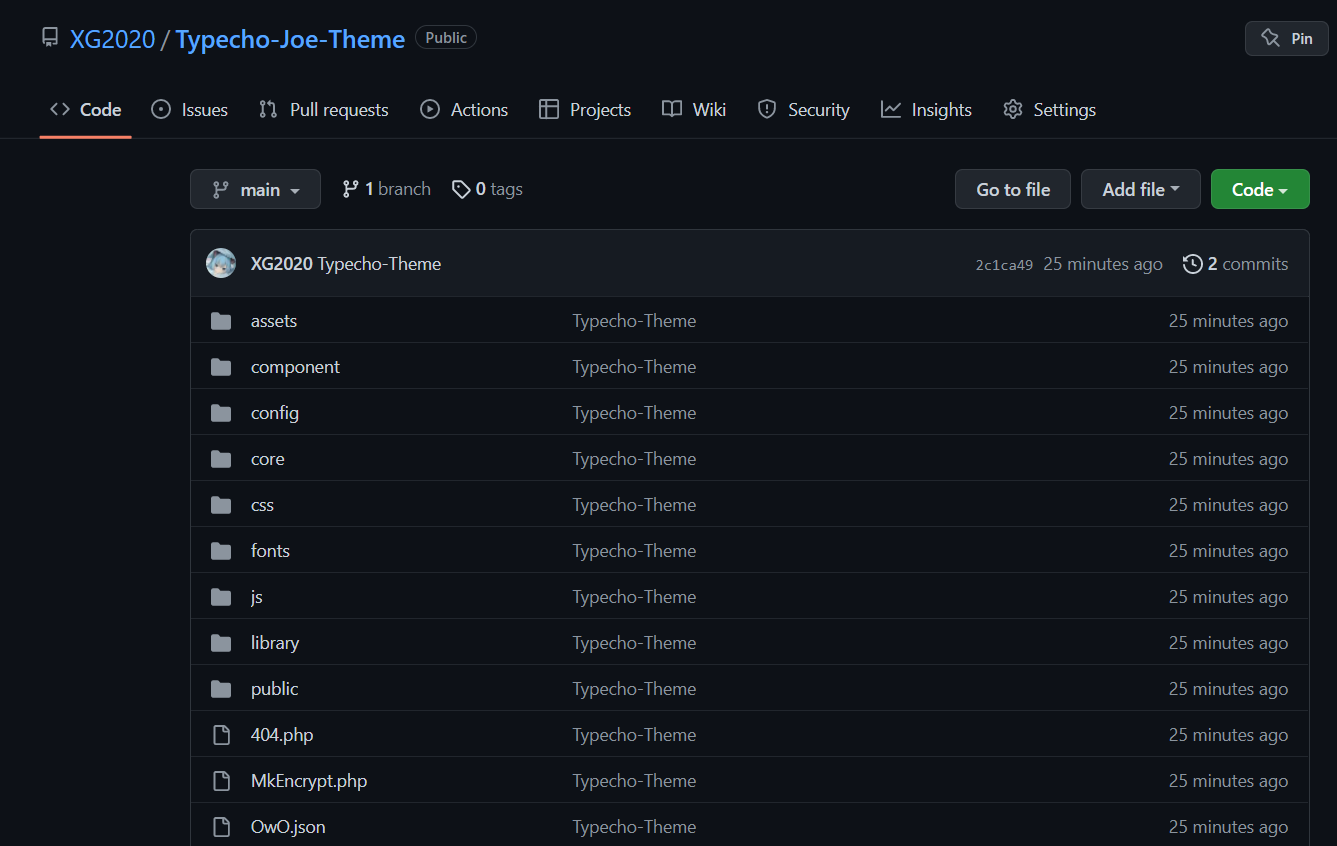Open Typecho-Theme commit message in 404.php row

click(x=634, y=735)
